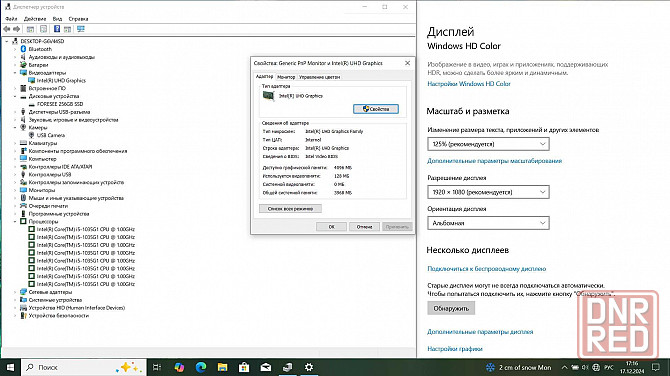Open the Справка menu
This screenshot has height=376, width=670.
click(x=79, y=19)
